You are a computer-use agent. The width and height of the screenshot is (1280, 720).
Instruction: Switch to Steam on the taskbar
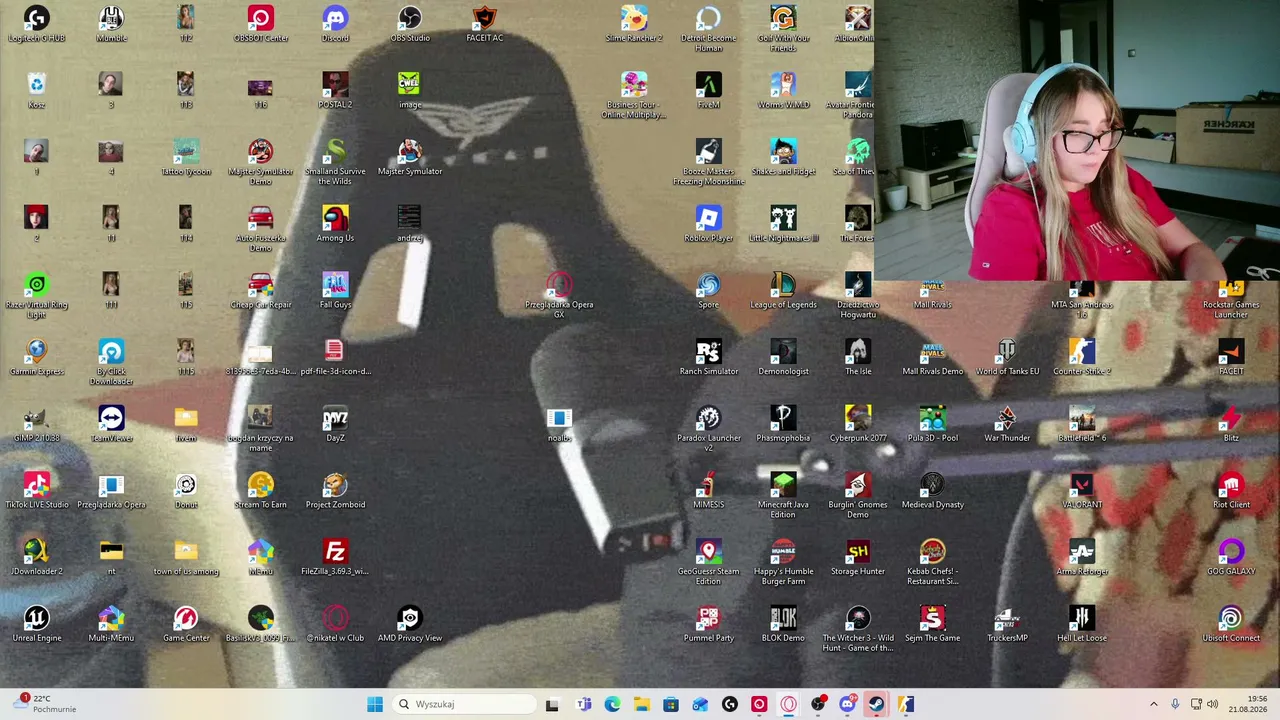pyautogui.click(x=876, y=704)
